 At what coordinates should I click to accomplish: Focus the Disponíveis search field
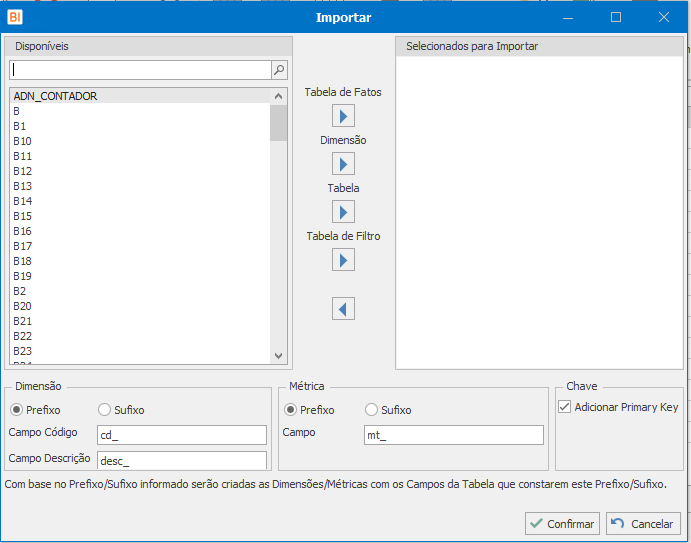tap(140, 70)
